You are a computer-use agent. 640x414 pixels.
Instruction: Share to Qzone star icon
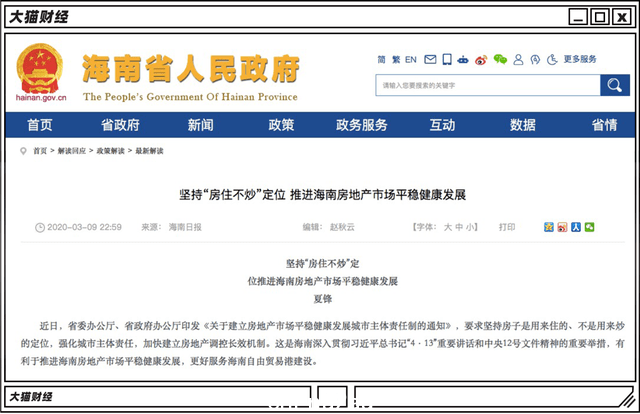549,227
